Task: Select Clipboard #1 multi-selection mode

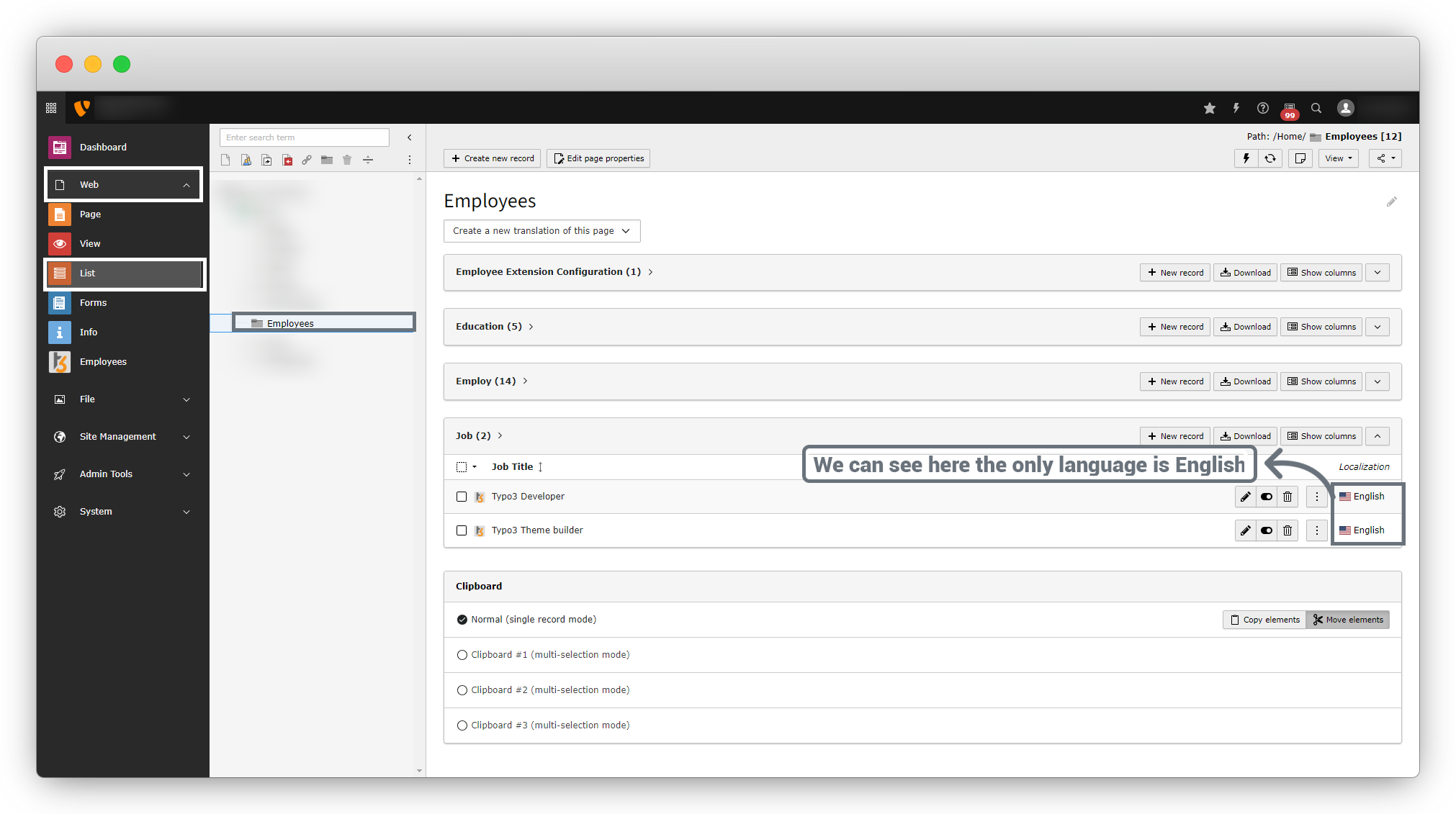Action: tap(462, 655)
